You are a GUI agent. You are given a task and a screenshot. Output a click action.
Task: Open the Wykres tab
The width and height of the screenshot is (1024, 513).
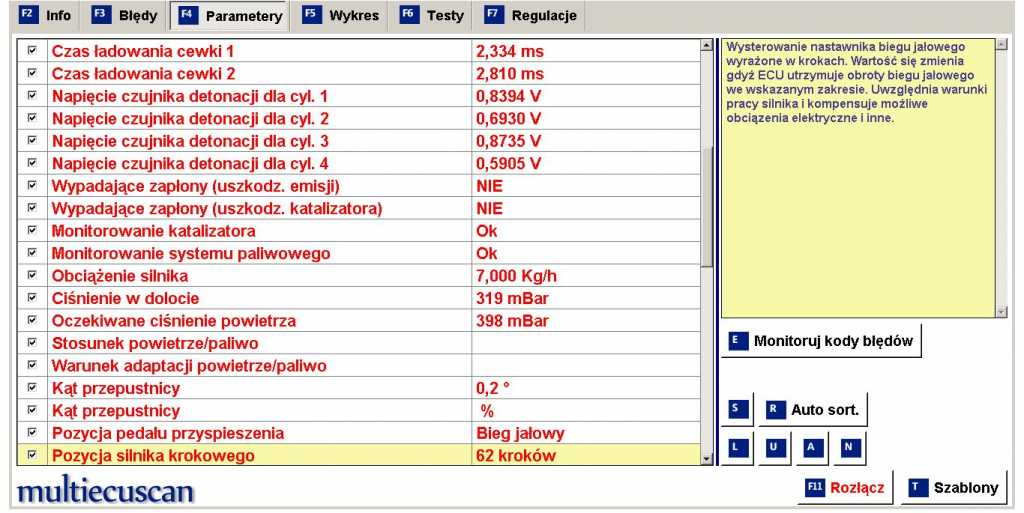342,16
